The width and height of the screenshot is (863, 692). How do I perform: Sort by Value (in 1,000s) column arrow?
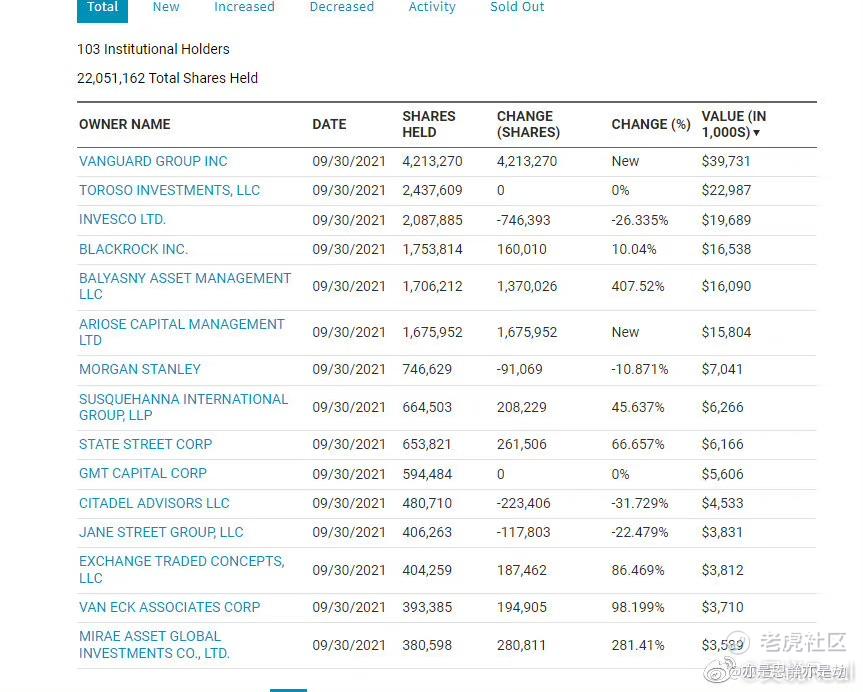[x=757, y=133]
